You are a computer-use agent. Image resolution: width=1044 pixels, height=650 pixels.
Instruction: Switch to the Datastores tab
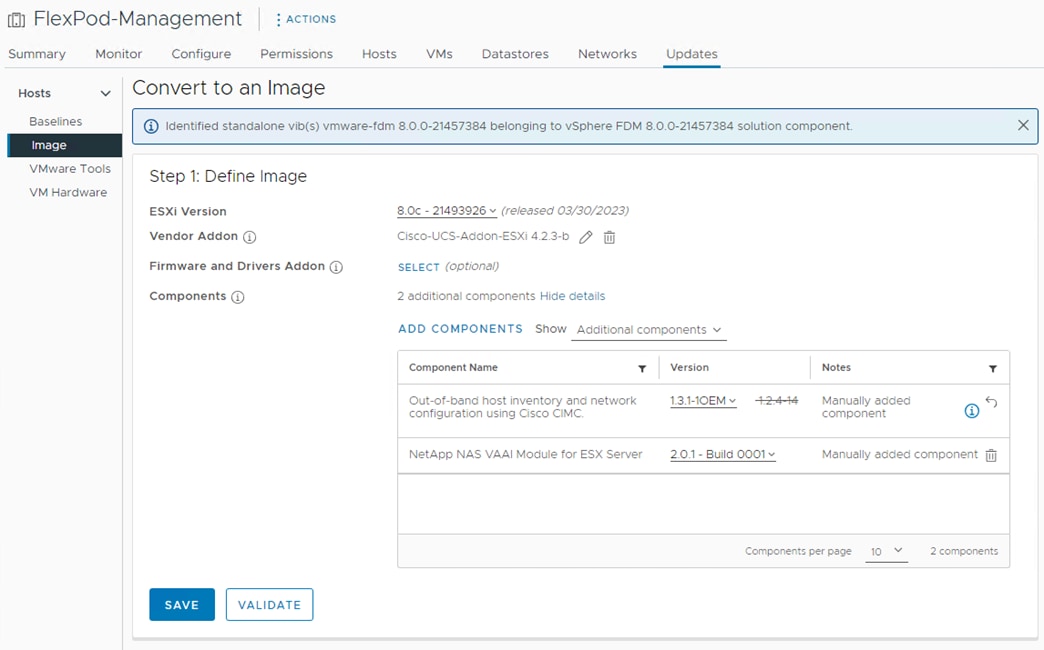click(515, 54)
